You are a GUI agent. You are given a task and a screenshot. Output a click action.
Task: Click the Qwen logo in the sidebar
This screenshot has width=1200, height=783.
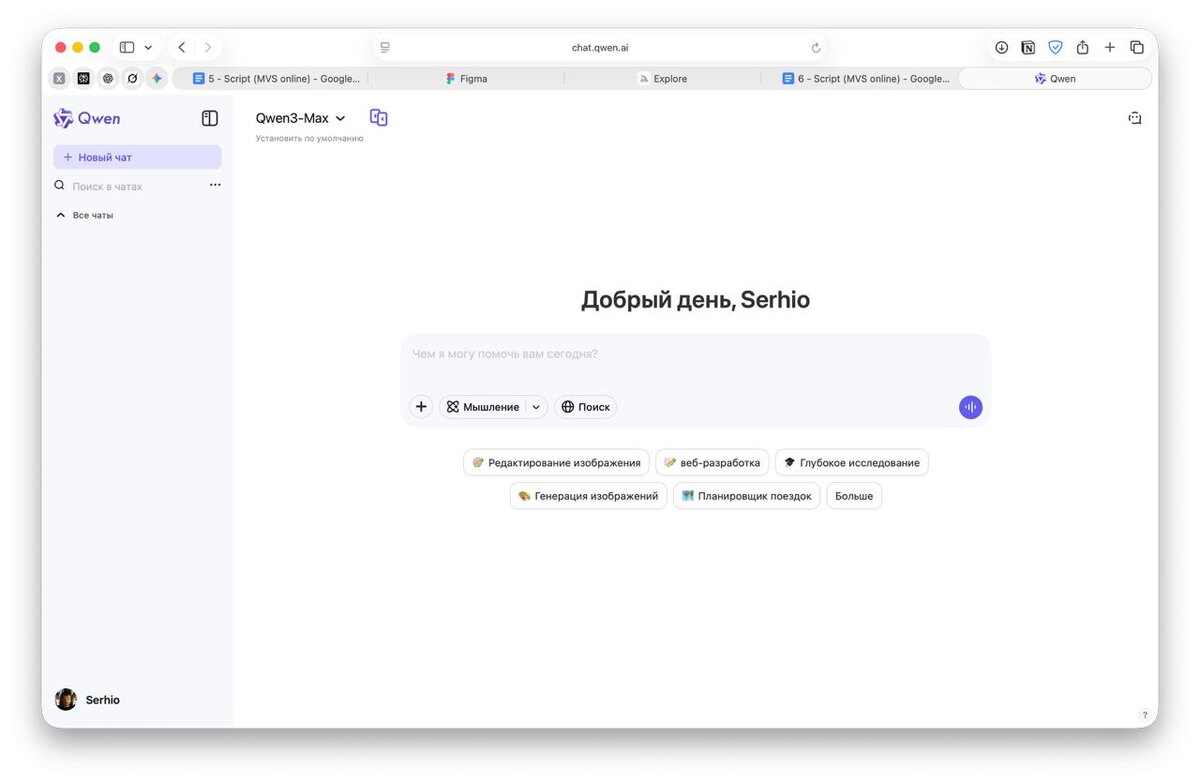pyautogui.click(x=87, y=118)
